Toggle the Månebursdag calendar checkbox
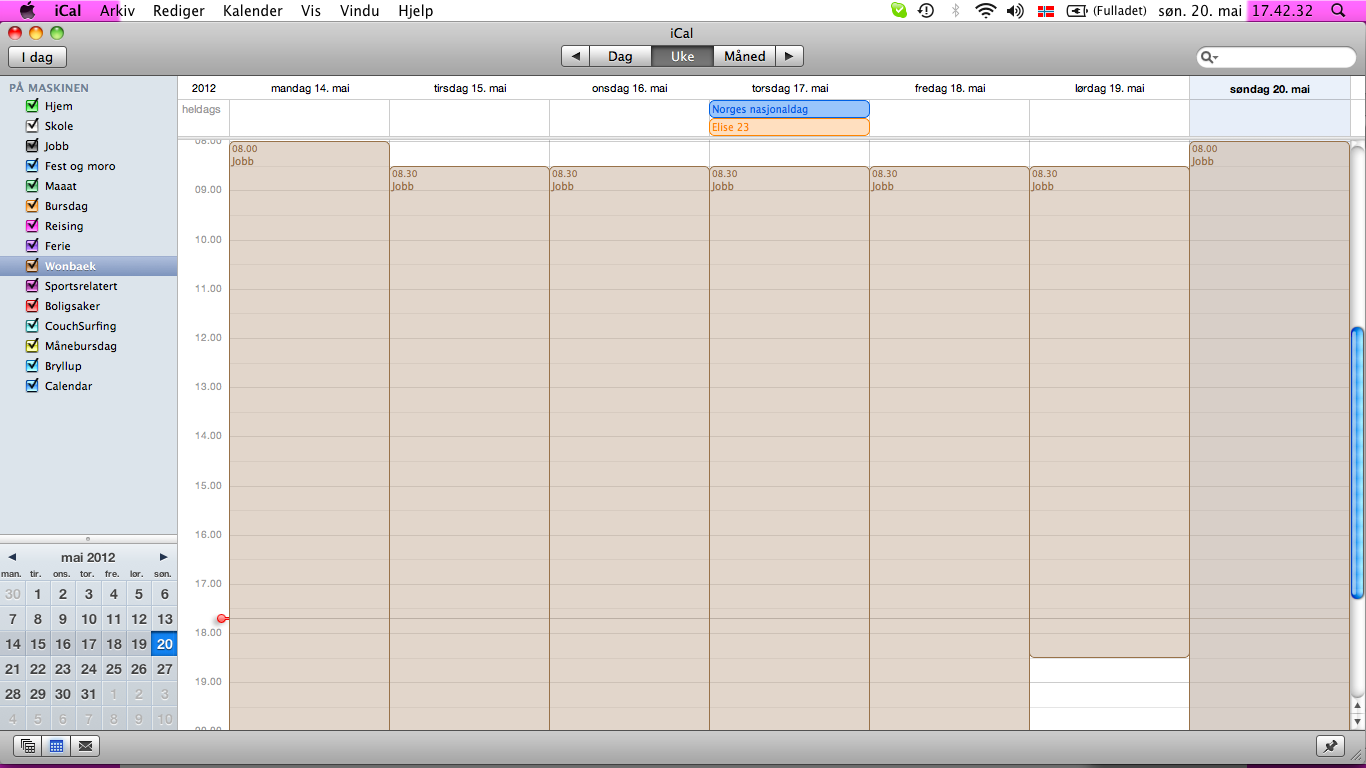This screenshot has height=768, width=1366. coord(32,346)
